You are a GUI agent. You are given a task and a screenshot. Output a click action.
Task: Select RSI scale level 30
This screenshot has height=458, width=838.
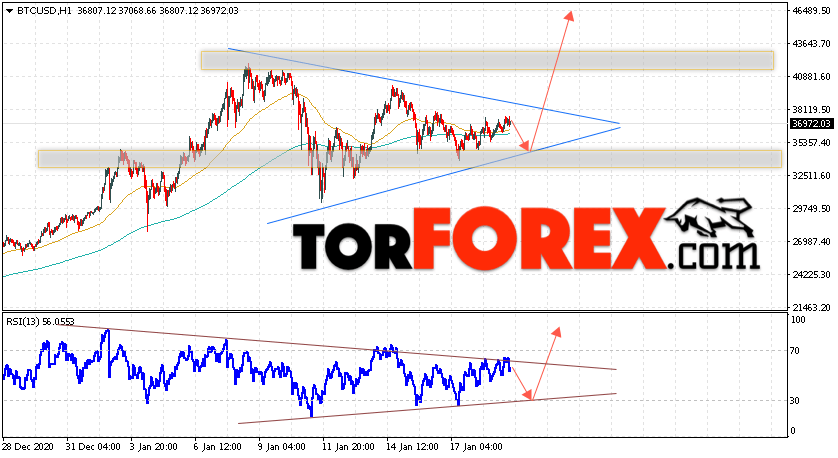tap(795, 401)
